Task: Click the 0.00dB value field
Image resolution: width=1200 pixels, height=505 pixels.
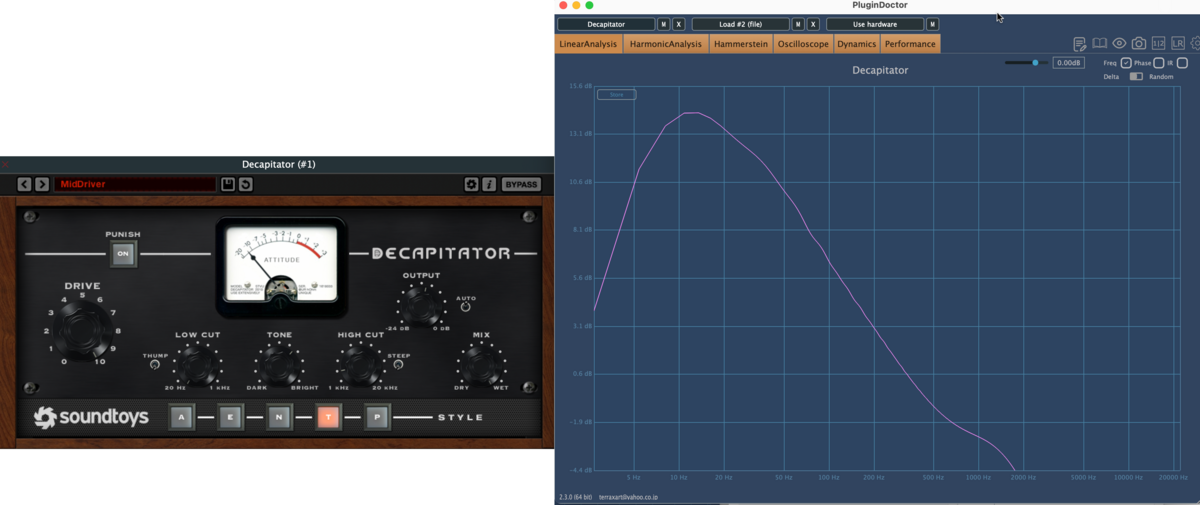Action: pos(1069,63)
